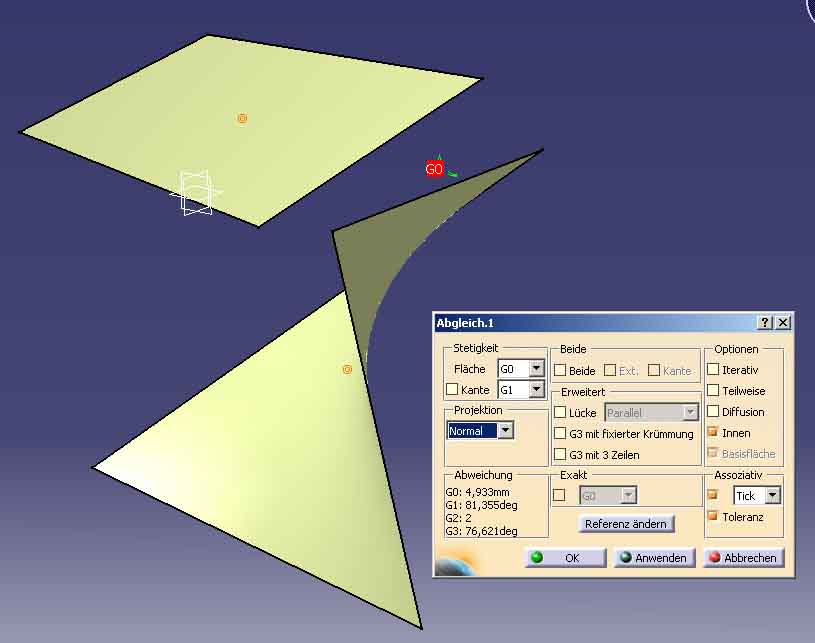This screenshot has height=643, width=815.
Task: Click the Anwenden button
Action: (x=655, y=558)
